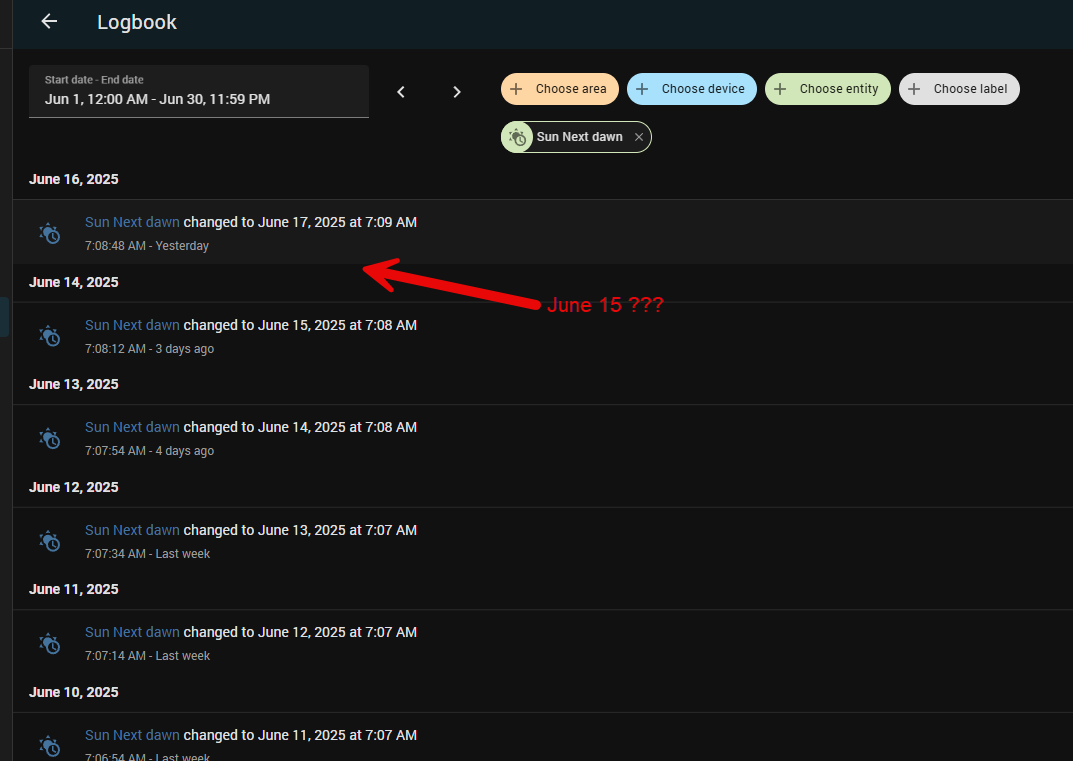The height and width of the screenshot is (761, 1073).
Task: Open the Sun Next dawn link in the June 14 row
Action: pyautogui.click(x=132, y=324)
